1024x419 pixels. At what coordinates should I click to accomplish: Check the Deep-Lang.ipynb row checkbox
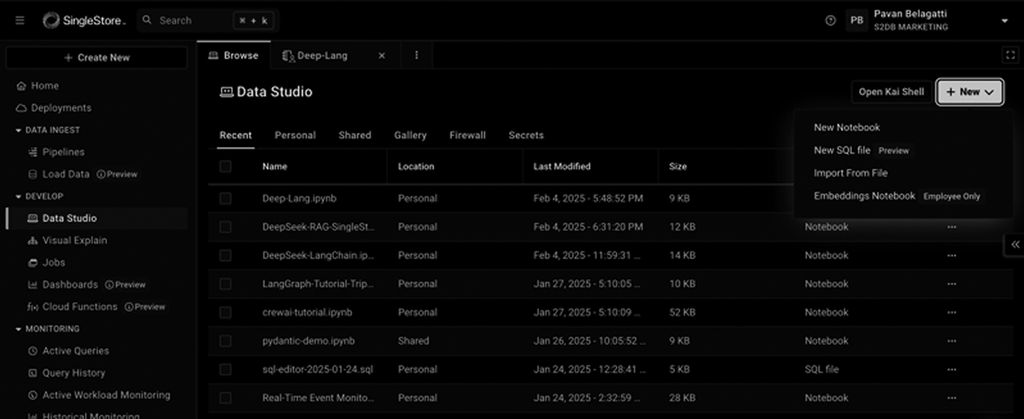(225, 198)
